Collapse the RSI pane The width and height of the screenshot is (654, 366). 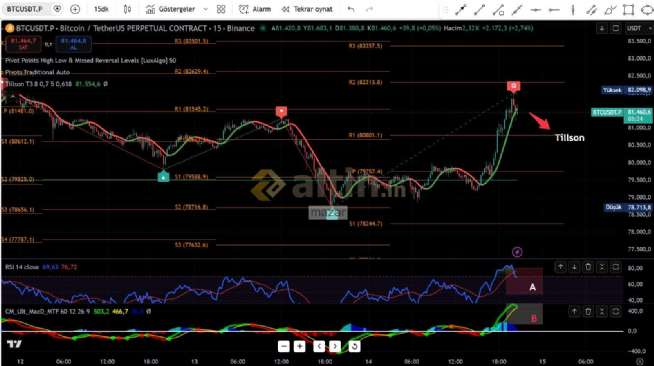click(602, 267)
